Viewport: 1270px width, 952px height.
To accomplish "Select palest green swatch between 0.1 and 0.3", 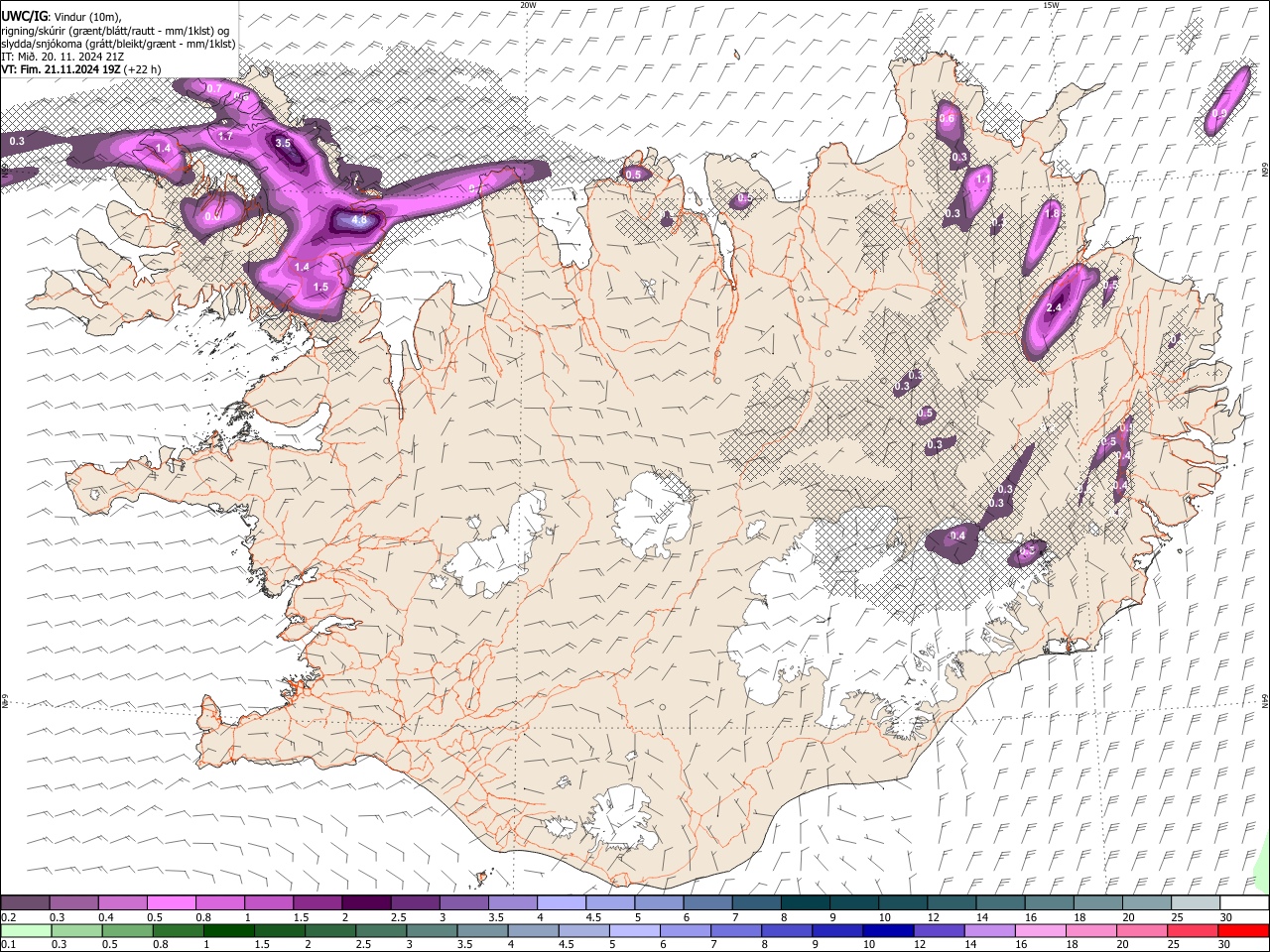I will tap(25, 930).
